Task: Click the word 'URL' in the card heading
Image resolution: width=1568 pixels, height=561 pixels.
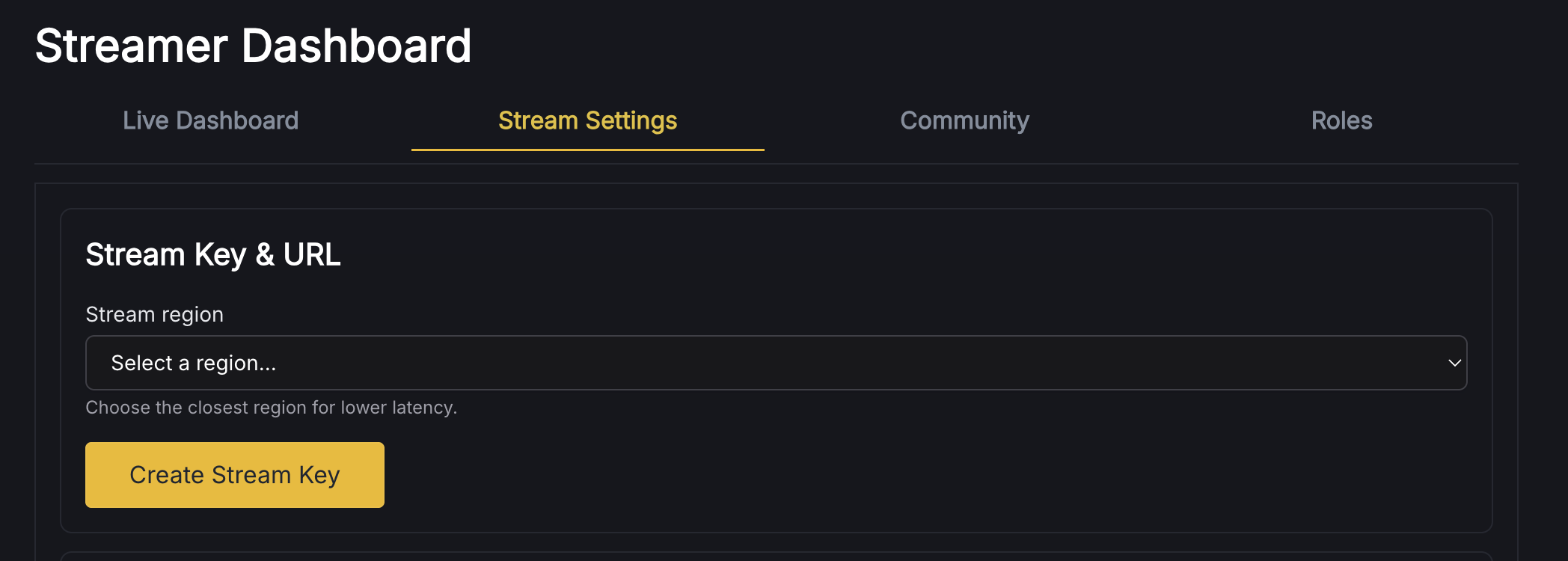Action: (x=311, y=254)
